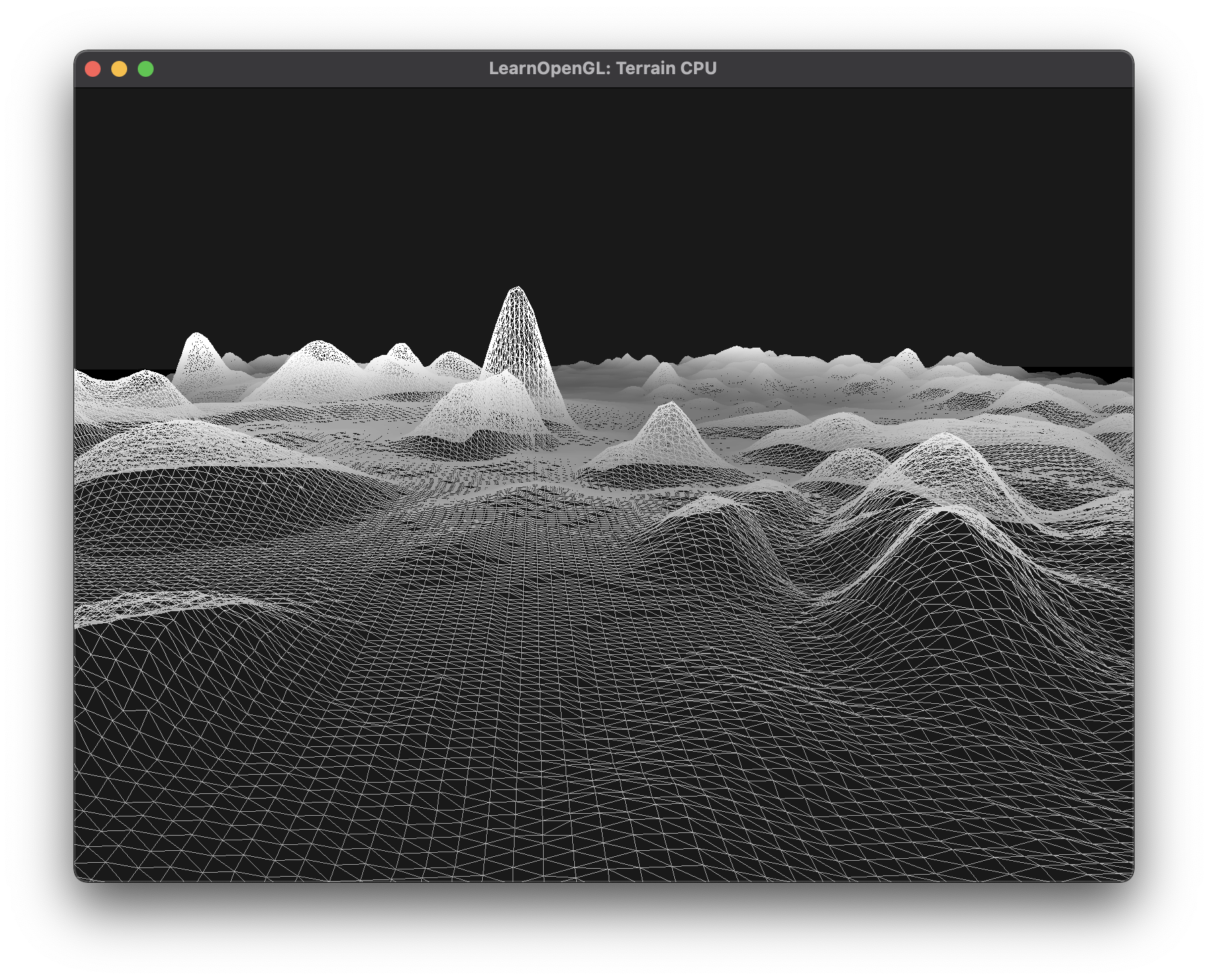Maximize the window with the green button

pos(146,69)
